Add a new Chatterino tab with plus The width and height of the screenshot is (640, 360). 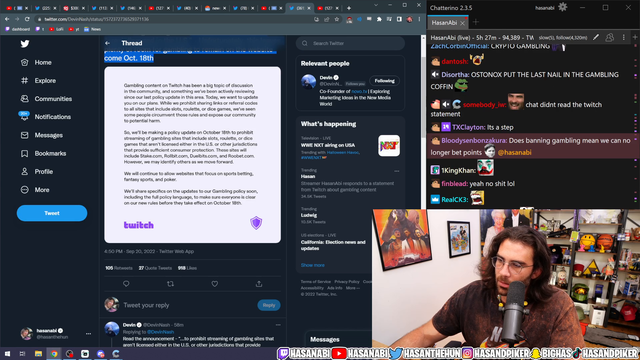(x=476, y=22)
